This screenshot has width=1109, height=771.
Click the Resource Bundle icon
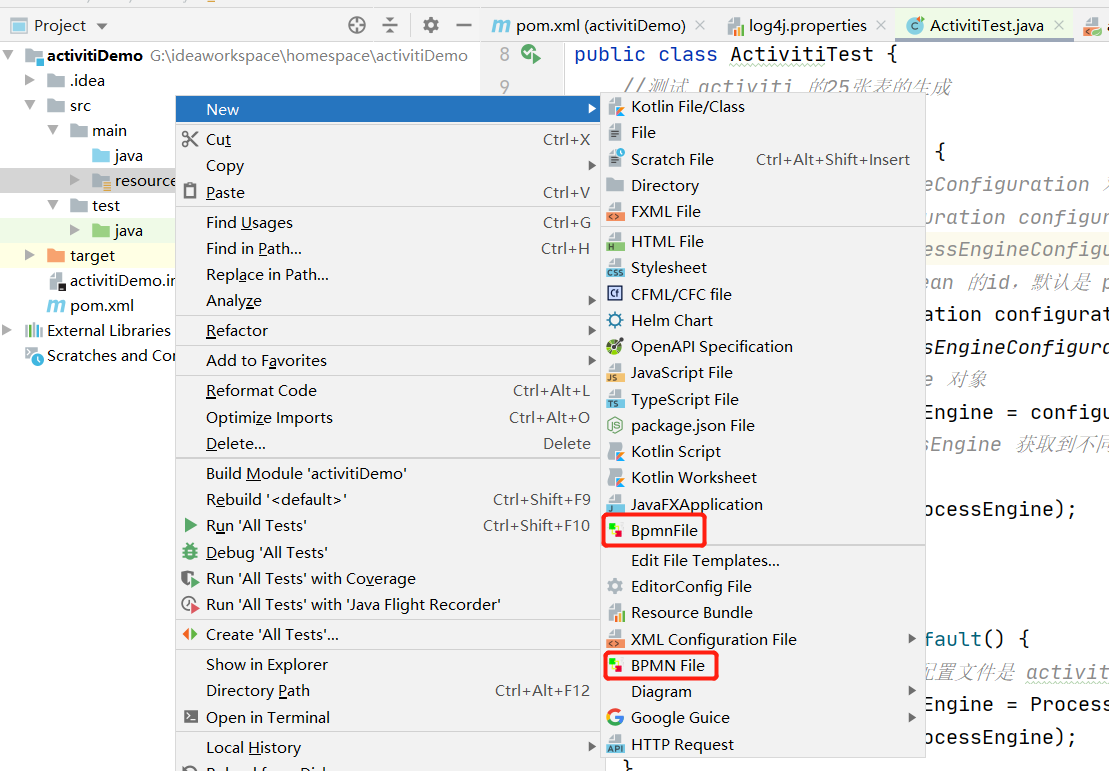pos(616,613)
